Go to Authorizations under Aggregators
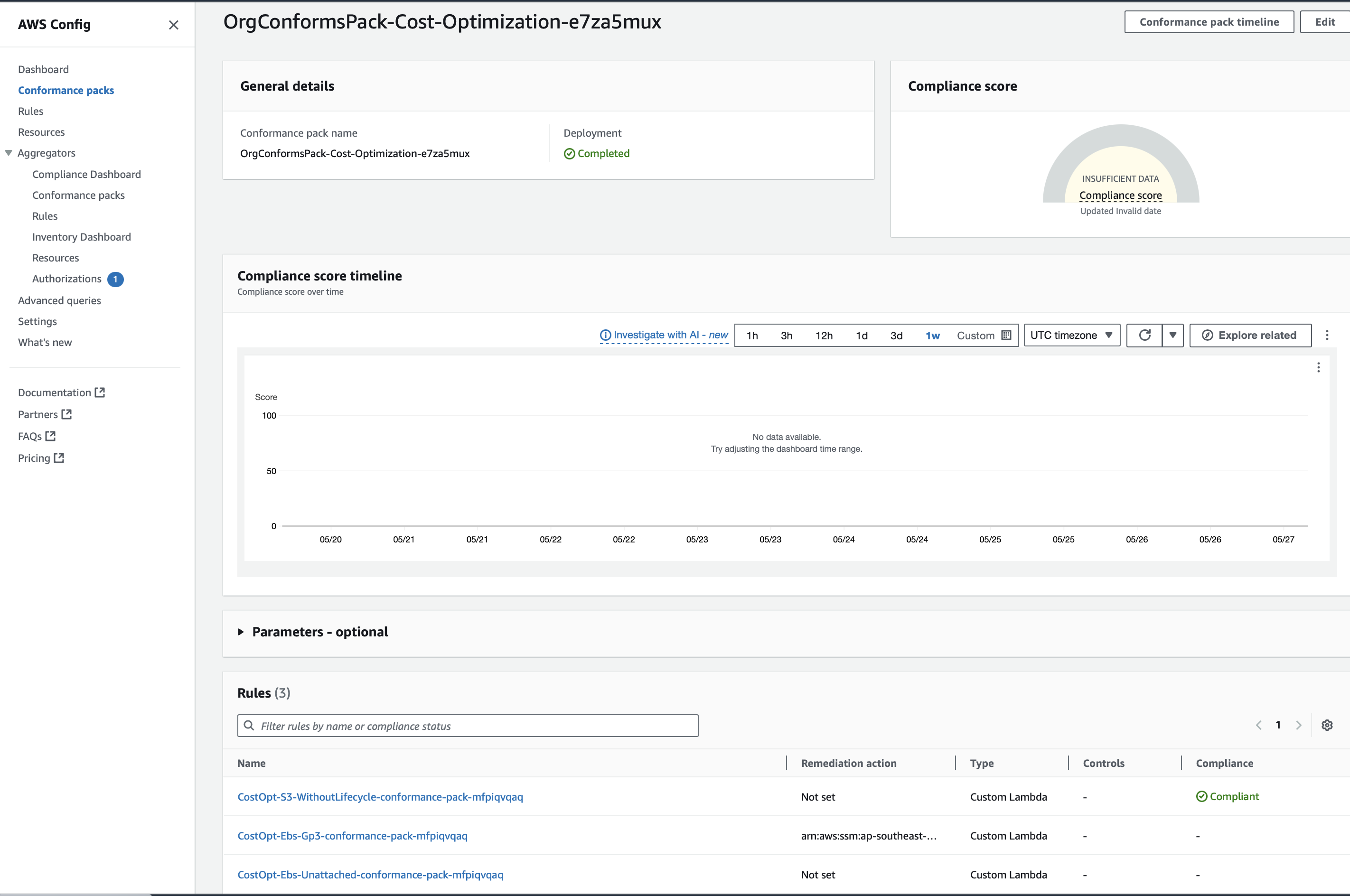The image size is (1350, 896). coord(67,279)
